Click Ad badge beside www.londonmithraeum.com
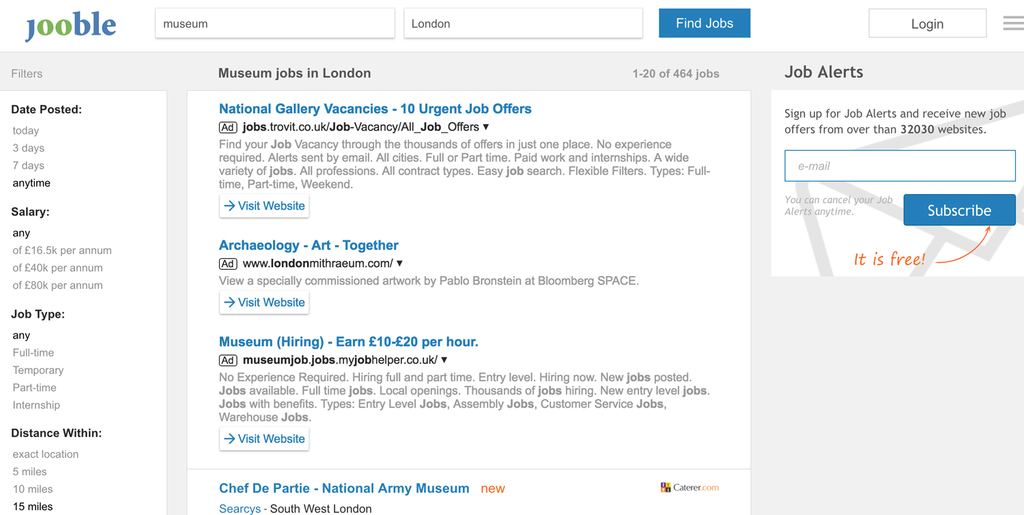 [228, 264]
